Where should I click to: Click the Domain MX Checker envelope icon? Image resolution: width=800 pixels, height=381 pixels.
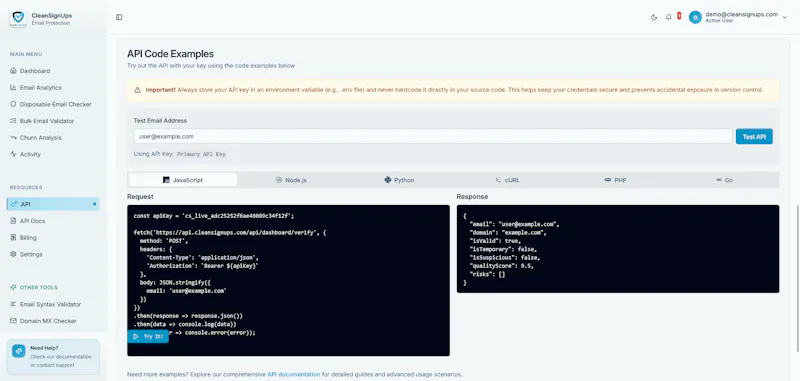coord(13,321)
